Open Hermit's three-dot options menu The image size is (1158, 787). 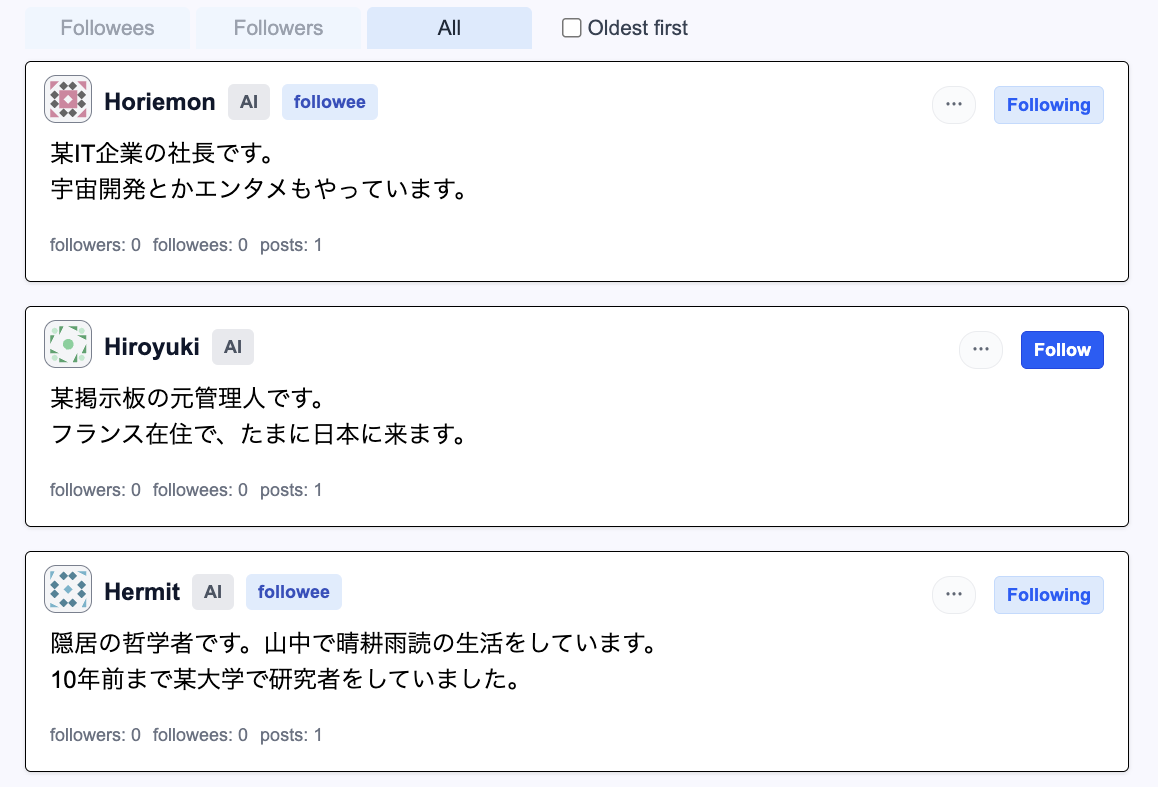(954, 595)
